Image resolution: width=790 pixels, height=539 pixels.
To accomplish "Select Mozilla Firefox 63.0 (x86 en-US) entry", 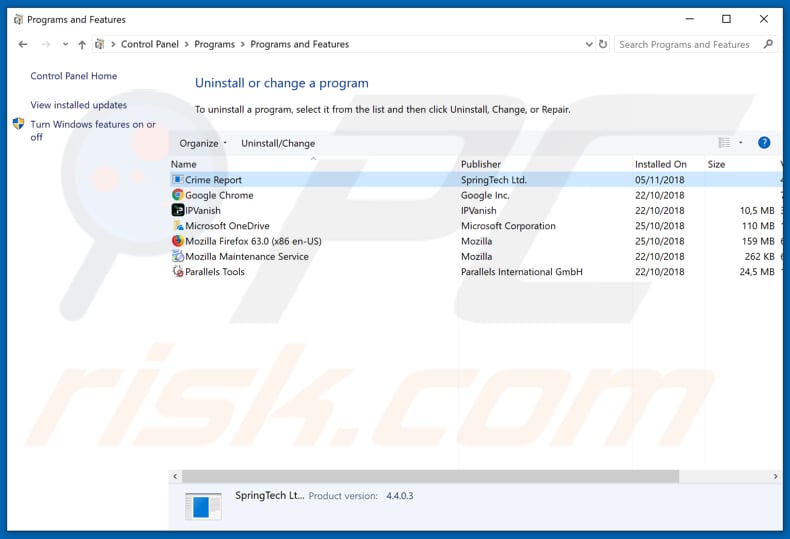I will click(253, 241).
